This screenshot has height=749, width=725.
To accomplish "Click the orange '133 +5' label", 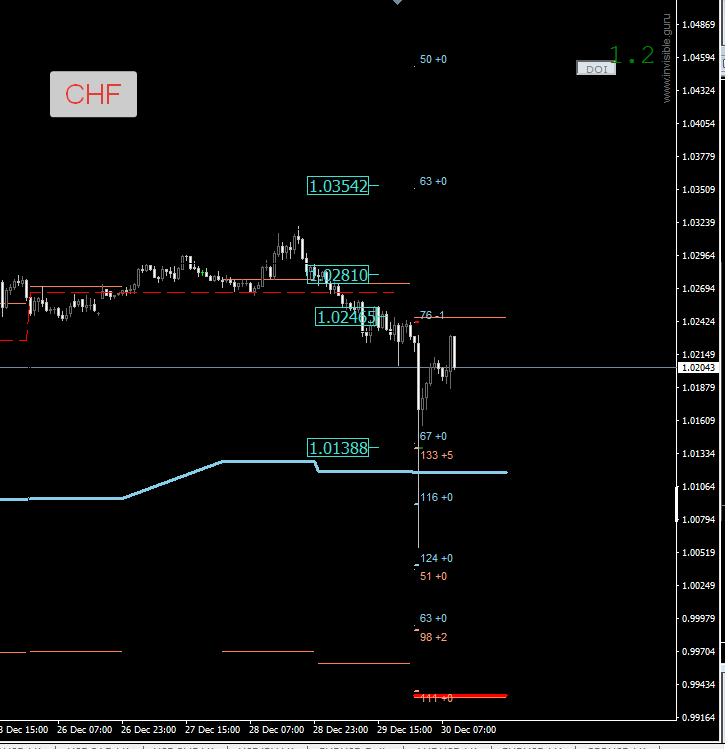I will click(x=437, y=455).
